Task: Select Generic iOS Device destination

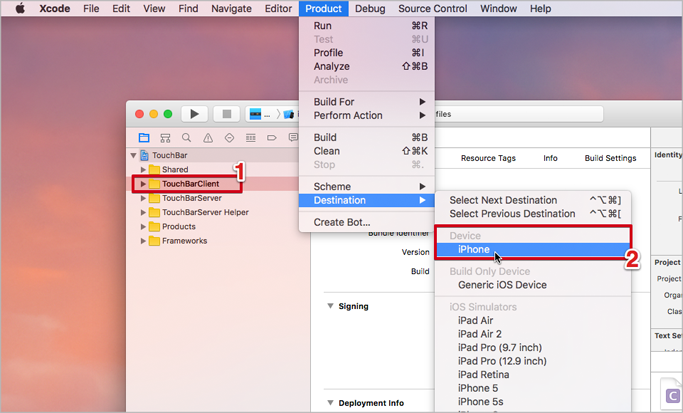Action: (533, 285)
